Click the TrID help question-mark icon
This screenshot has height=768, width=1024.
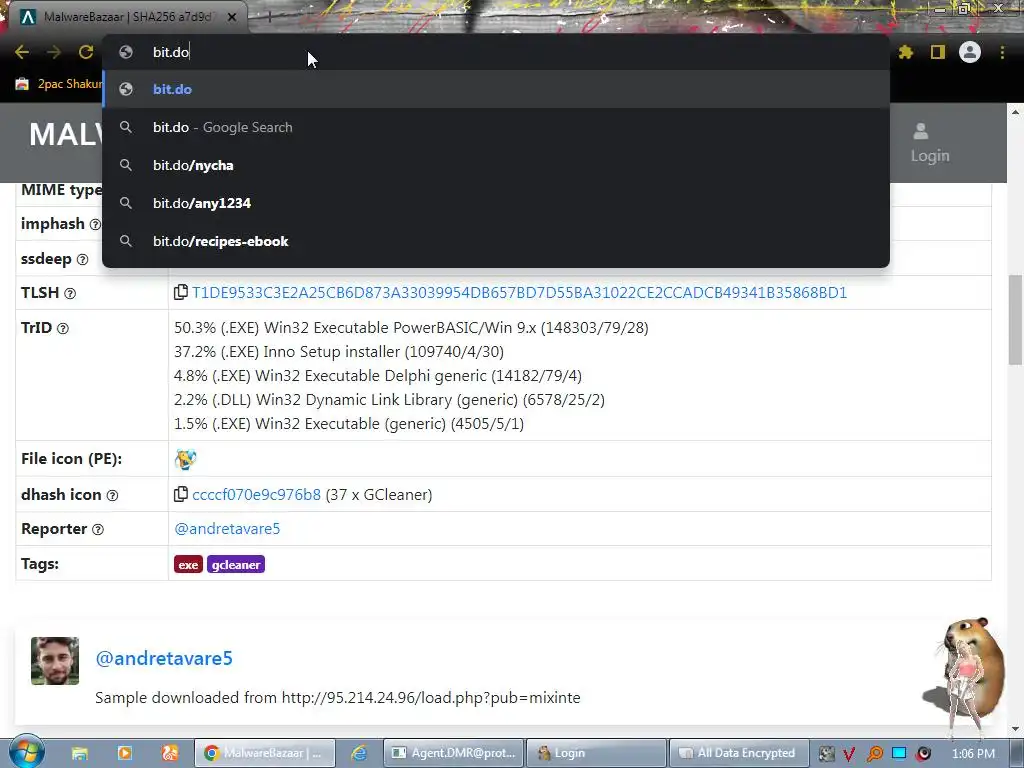63,328
